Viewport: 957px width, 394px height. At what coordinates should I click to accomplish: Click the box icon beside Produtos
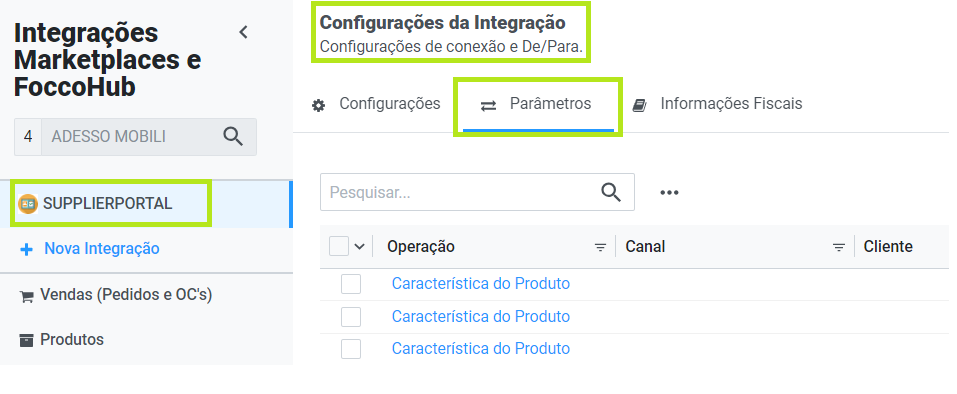[x=26, y=340]
